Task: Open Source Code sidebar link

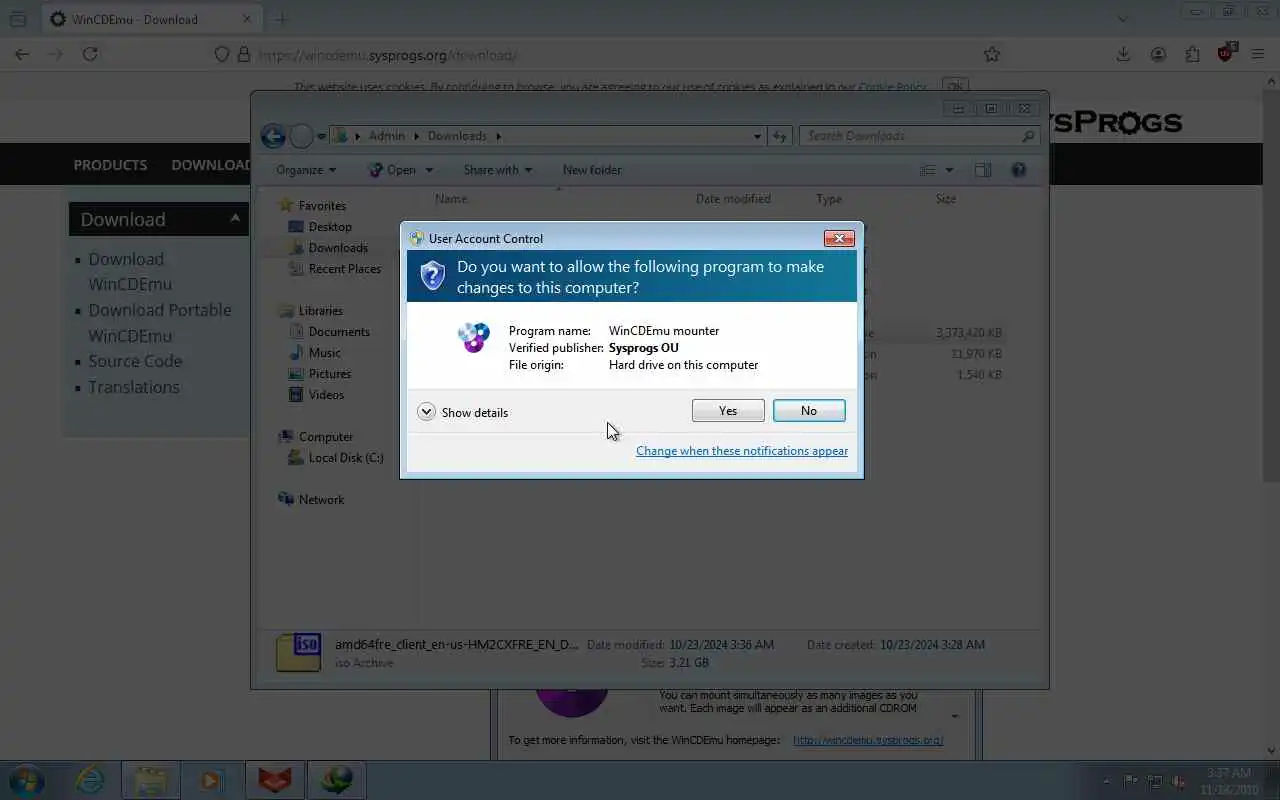Action: click(x=135, y=361)
